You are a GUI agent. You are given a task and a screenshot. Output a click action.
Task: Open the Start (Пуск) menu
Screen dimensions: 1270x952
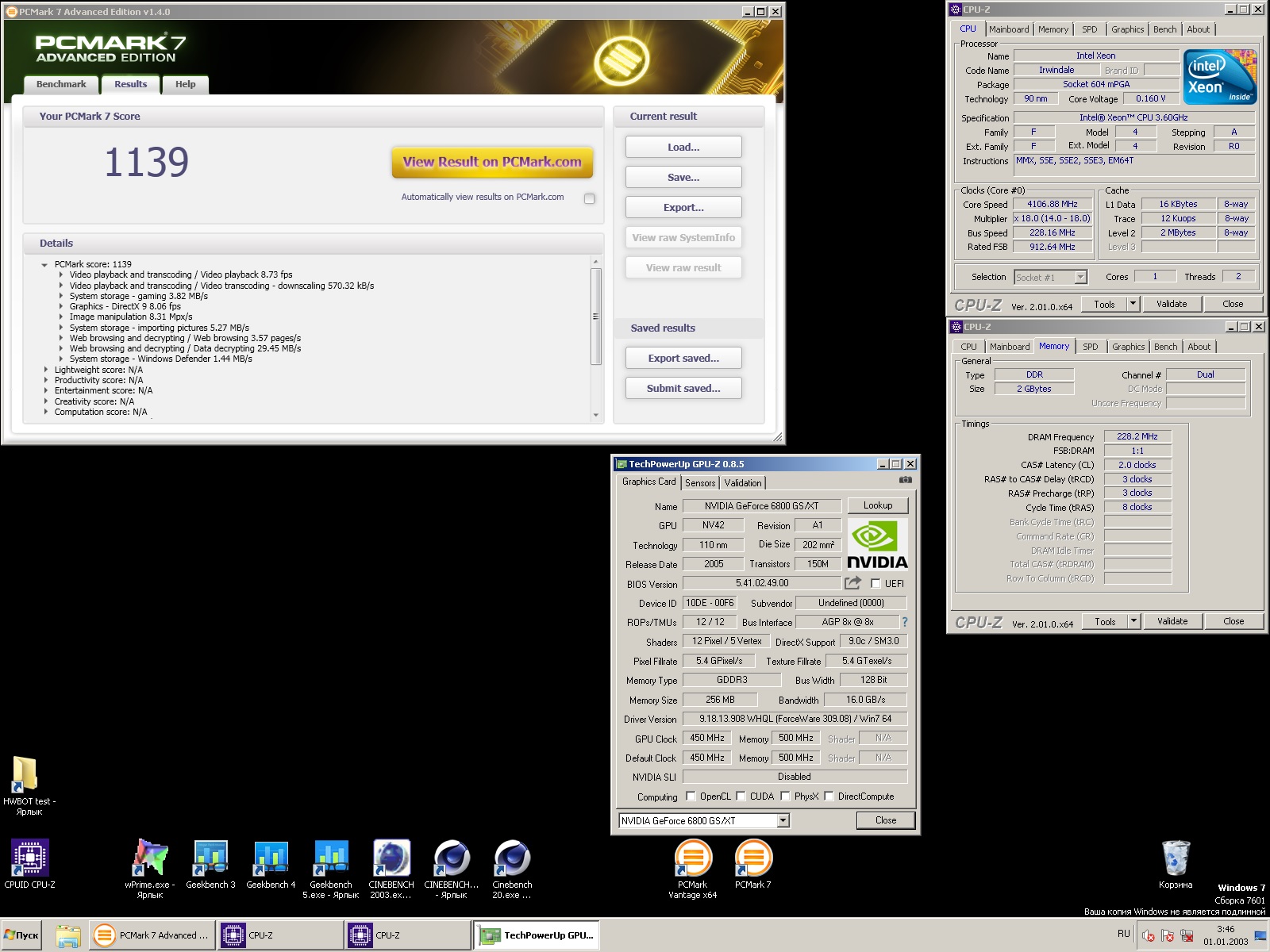21,935
